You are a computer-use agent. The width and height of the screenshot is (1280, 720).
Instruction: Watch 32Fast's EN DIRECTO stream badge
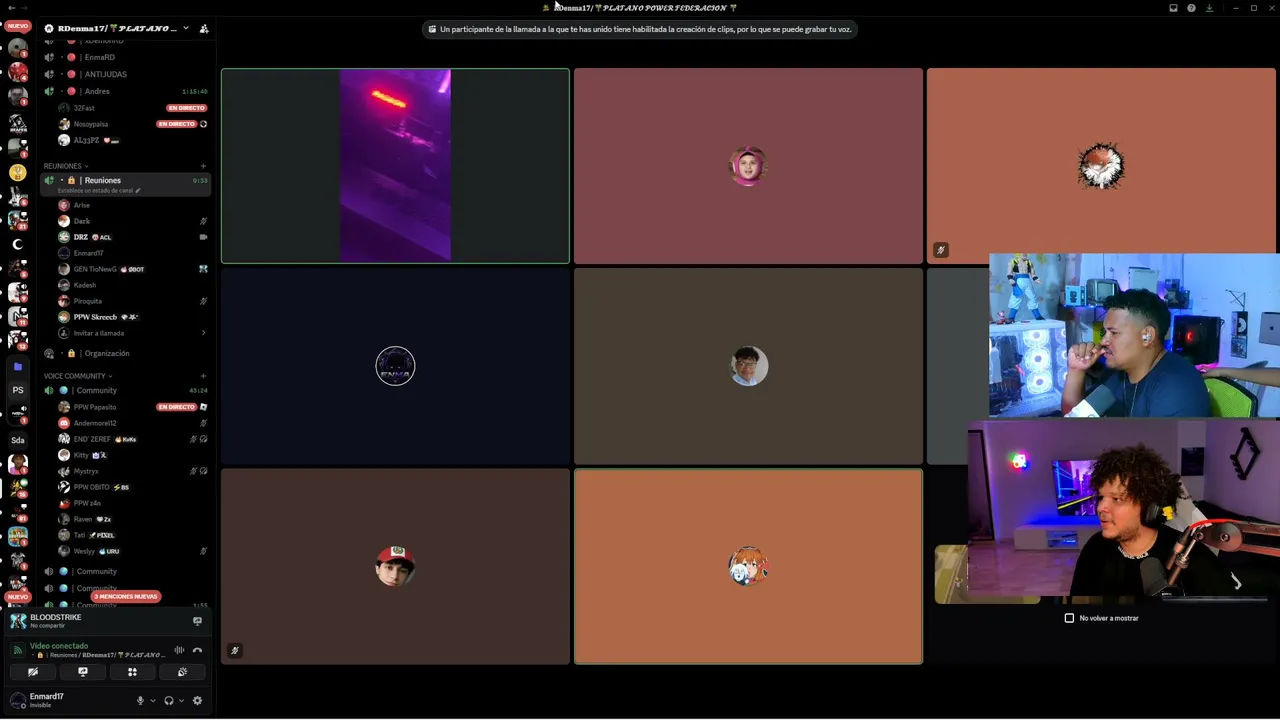tap(186, 108)
